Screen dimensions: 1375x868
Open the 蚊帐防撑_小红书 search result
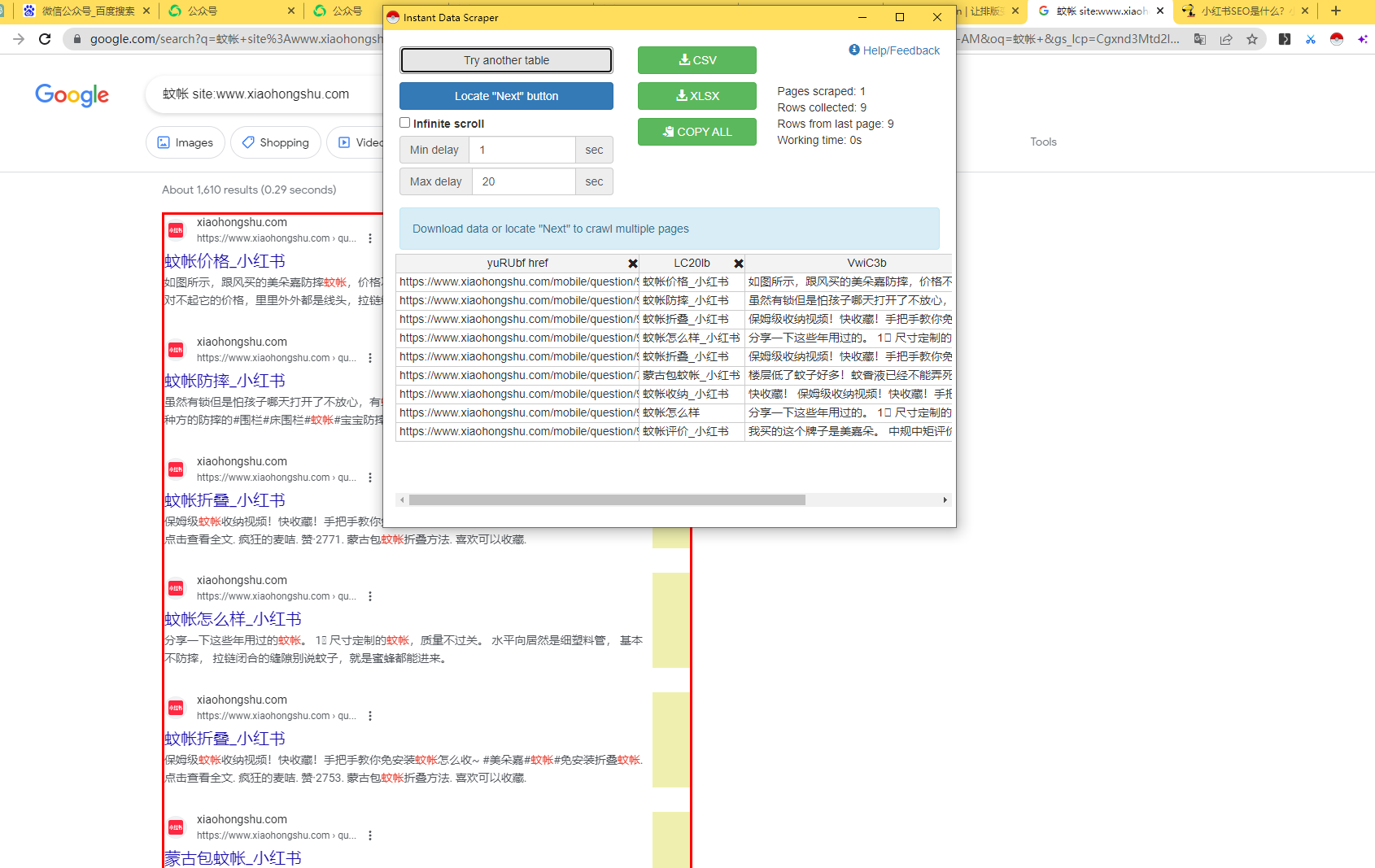(x=225, y=381)
